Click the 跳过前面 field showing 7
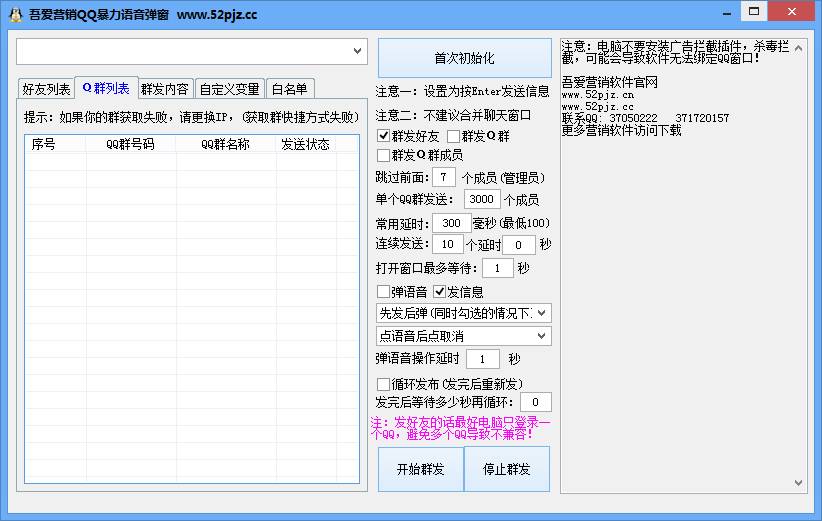Image resolution: width=822 pixels, height=521 pixels. (x=444, y=177)
